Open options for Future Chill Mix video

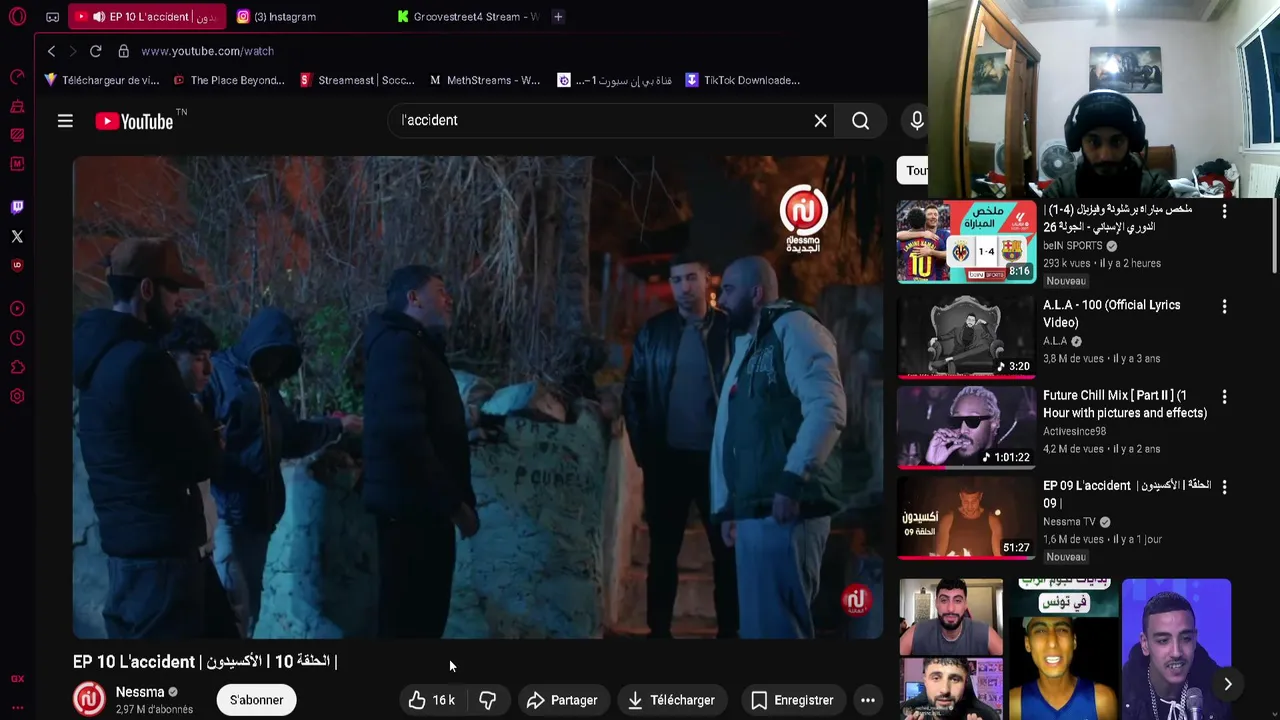pyautogui.click(x=1224, y=397)
